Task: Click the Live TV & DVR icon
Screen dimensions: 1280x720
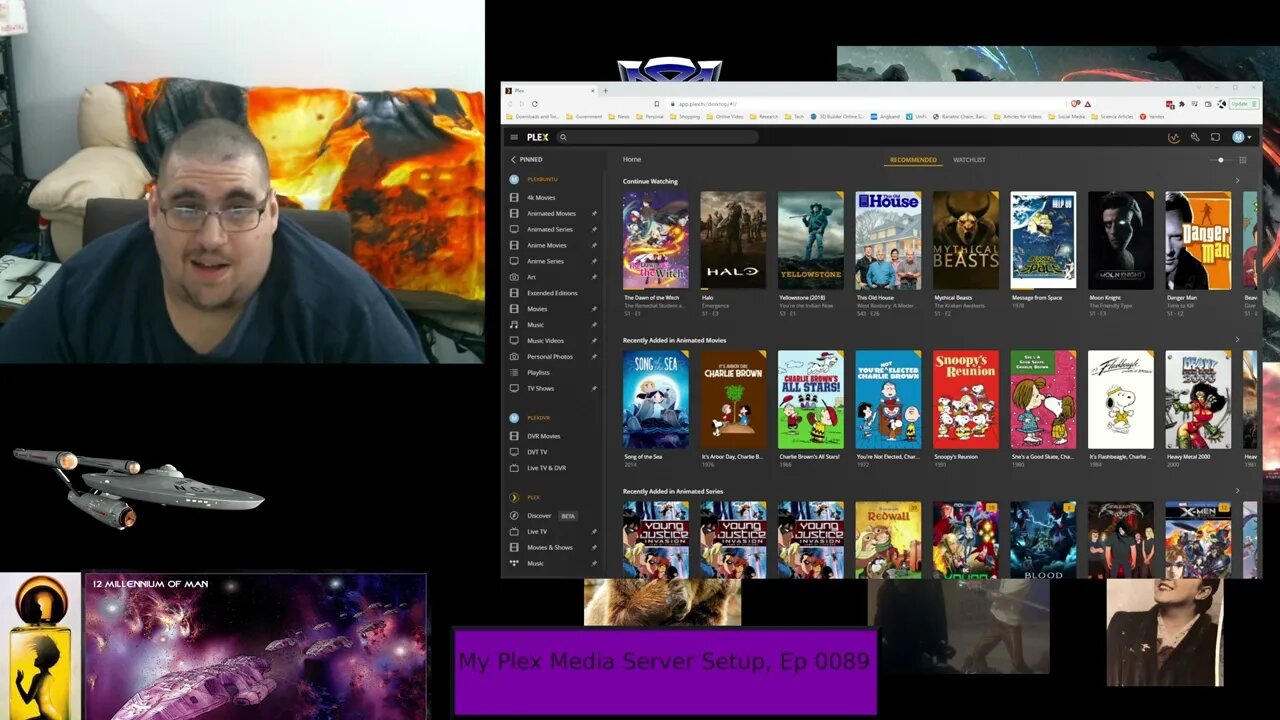Action: click(514, 468)
